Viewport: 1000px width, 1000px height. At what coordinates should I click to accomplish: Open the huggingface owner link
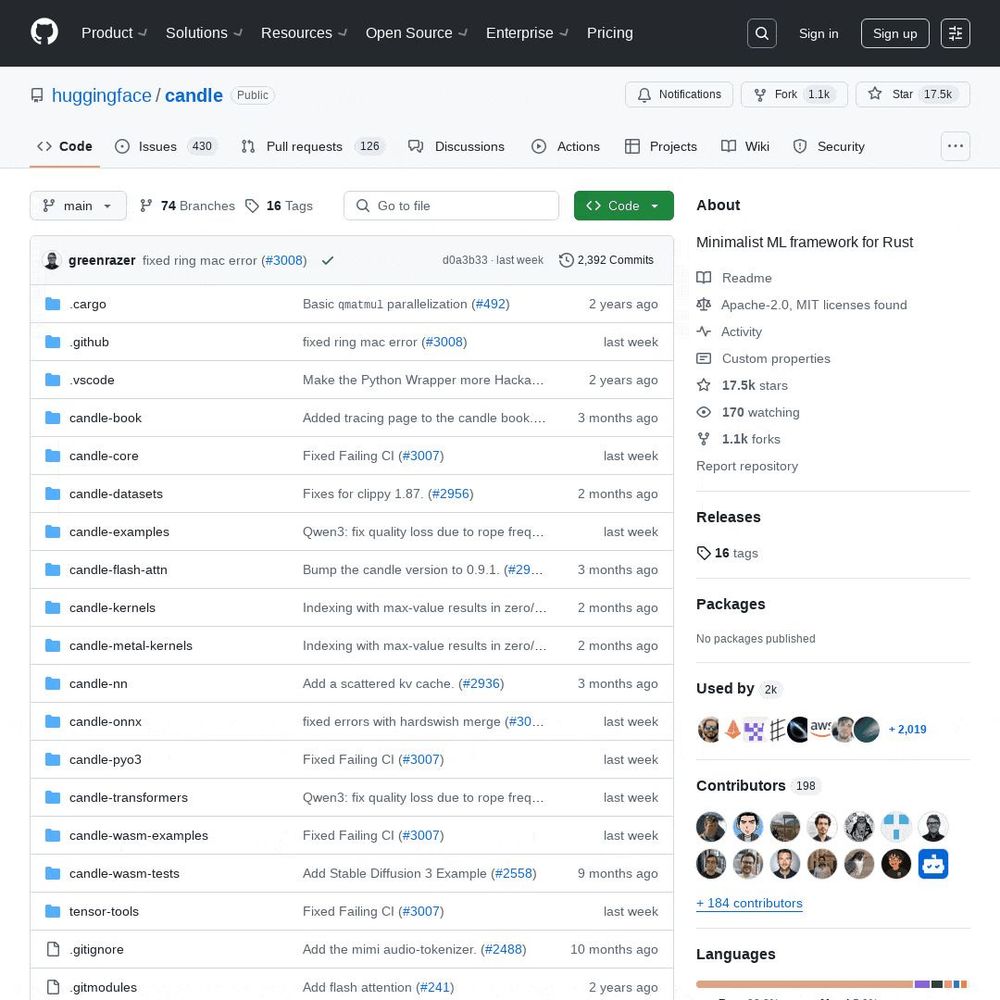click(x=101, y=96)
